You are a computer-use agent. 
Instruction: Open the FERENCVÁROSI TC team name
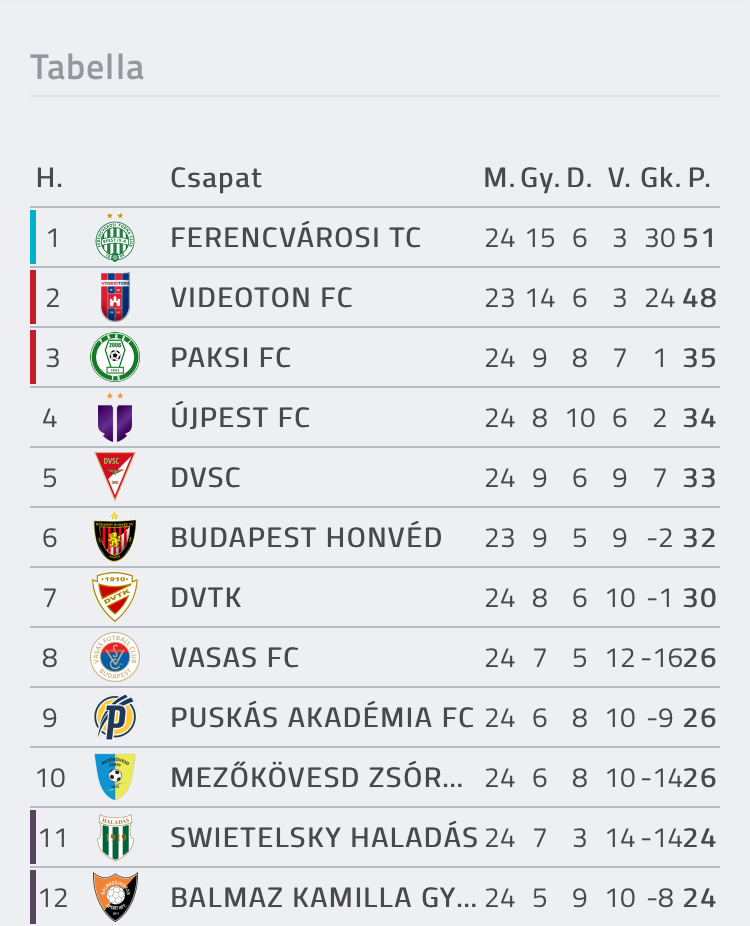click(x=295, y=238)
